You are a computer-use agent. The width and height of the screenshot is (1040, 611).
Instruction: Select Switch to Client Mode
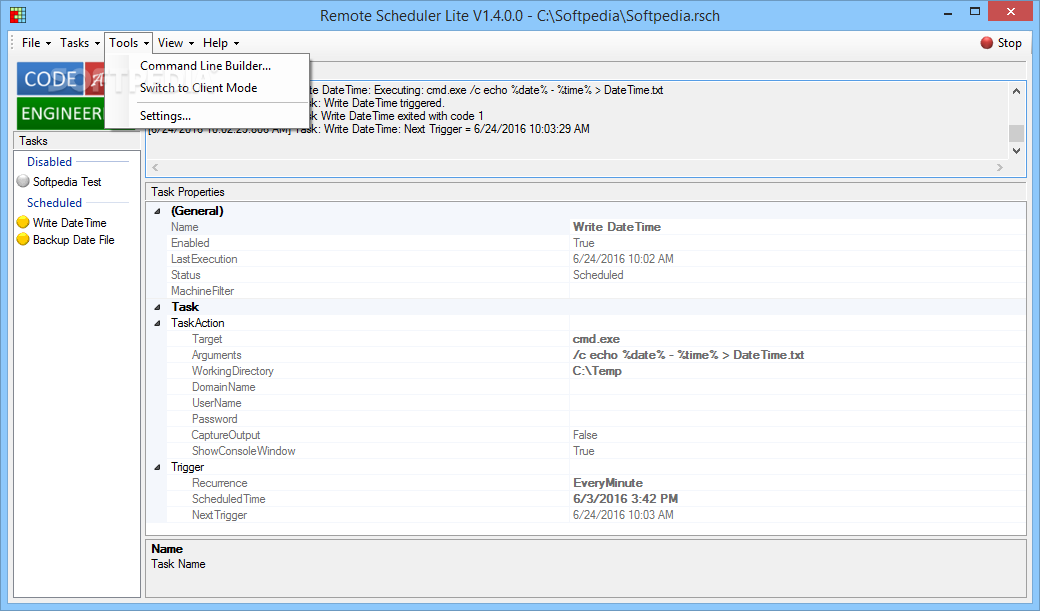[198, 88]
